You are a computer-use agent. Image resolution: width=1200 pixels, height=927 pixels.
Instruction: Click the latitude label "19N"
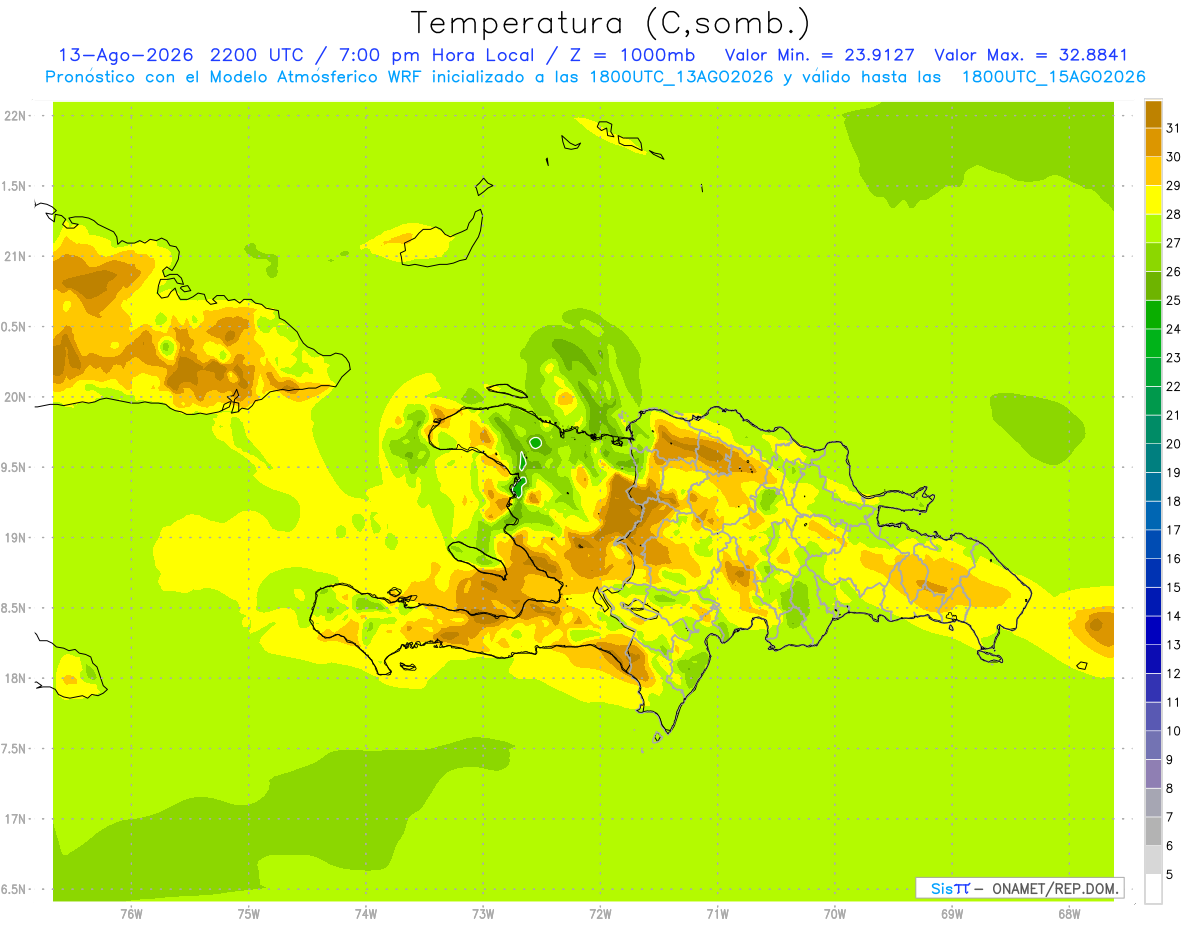tap(16, 538)
